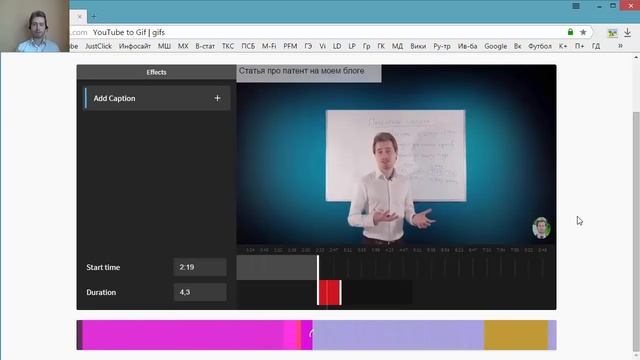Click the white playhead marker on timeline
Image resolution: width=640 pixels, height=360 pixels.
point(318,280)
